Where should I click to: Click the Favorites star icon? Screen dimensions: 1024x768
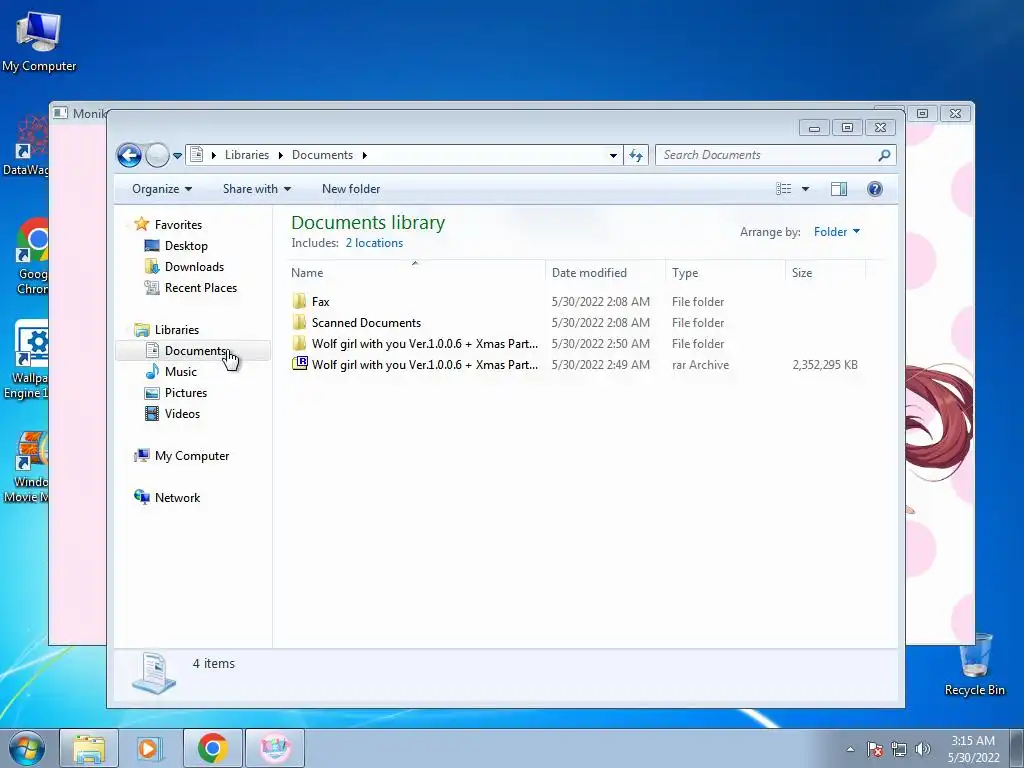(x=141, y=224)
